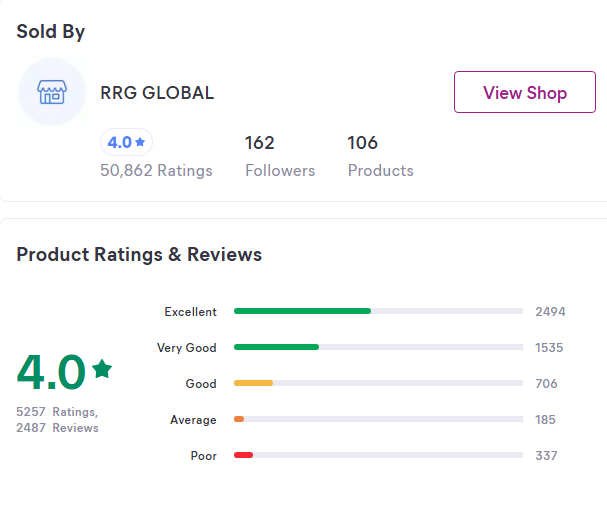Viewport: 607px width, 517px height.
Task: Click the 4.0 seller rating badge
Action: point(126,142)
